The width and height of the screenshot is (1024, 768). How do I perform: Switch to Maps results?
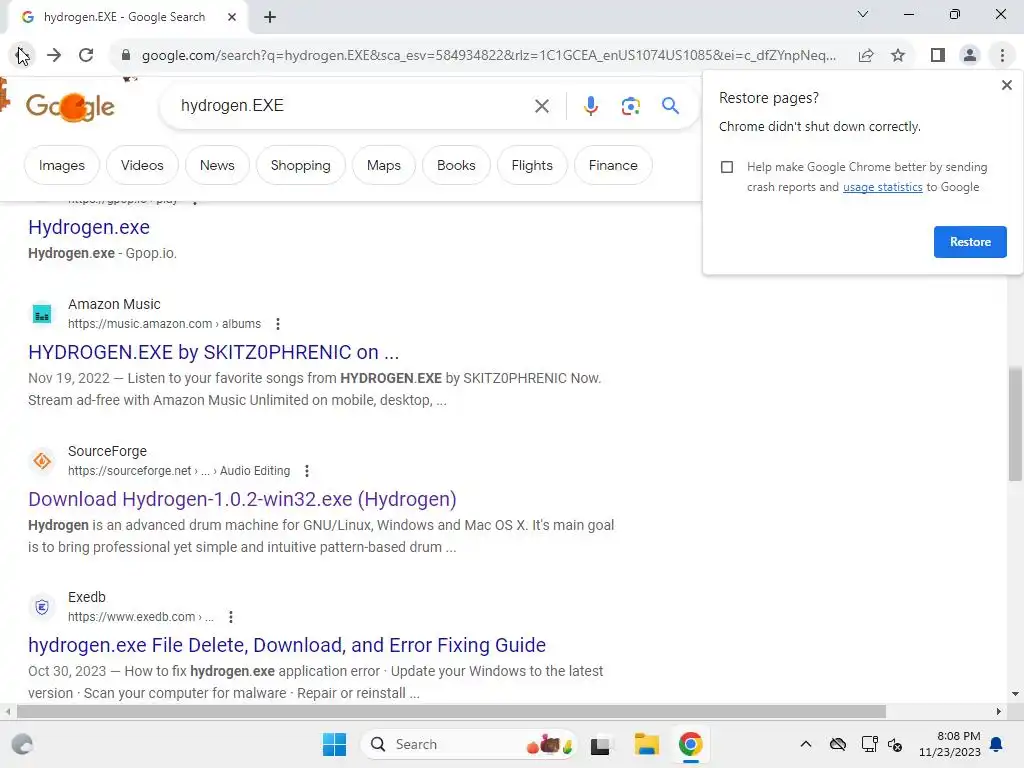[383, 166]
